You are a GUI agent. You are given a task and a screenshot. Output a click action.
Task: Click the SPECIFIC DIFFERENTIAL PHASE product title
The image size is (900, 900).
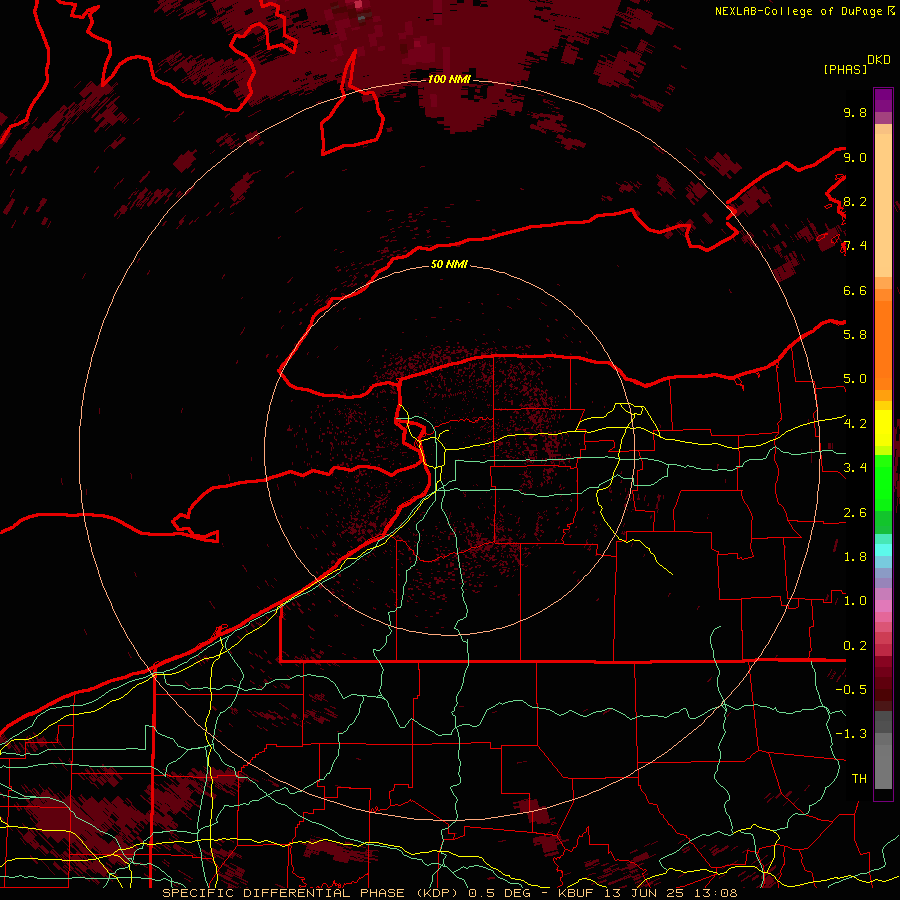(x=285, y=893)
